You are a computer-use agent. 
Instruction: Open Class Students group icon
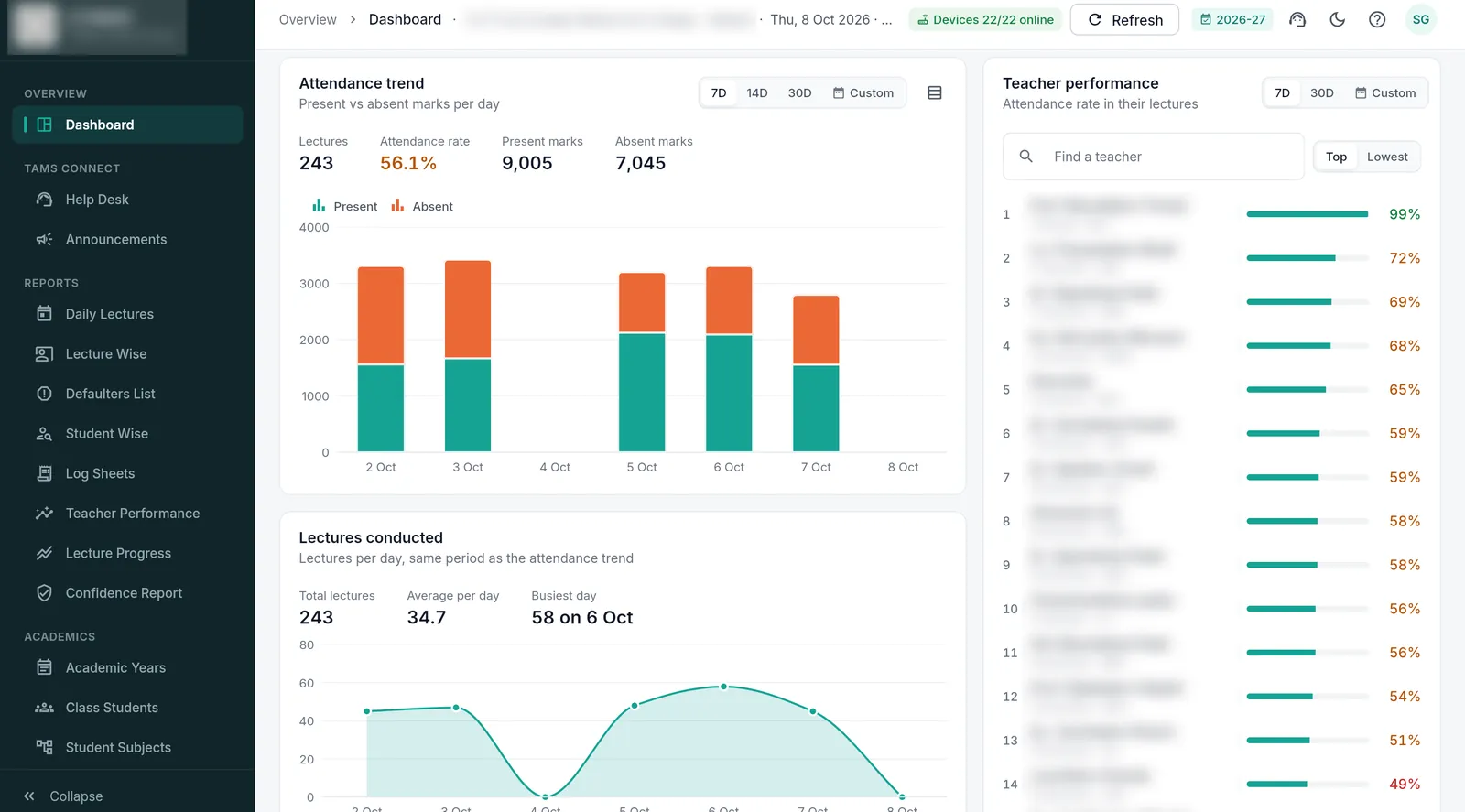pyautogui.click(x=44, y=708)
